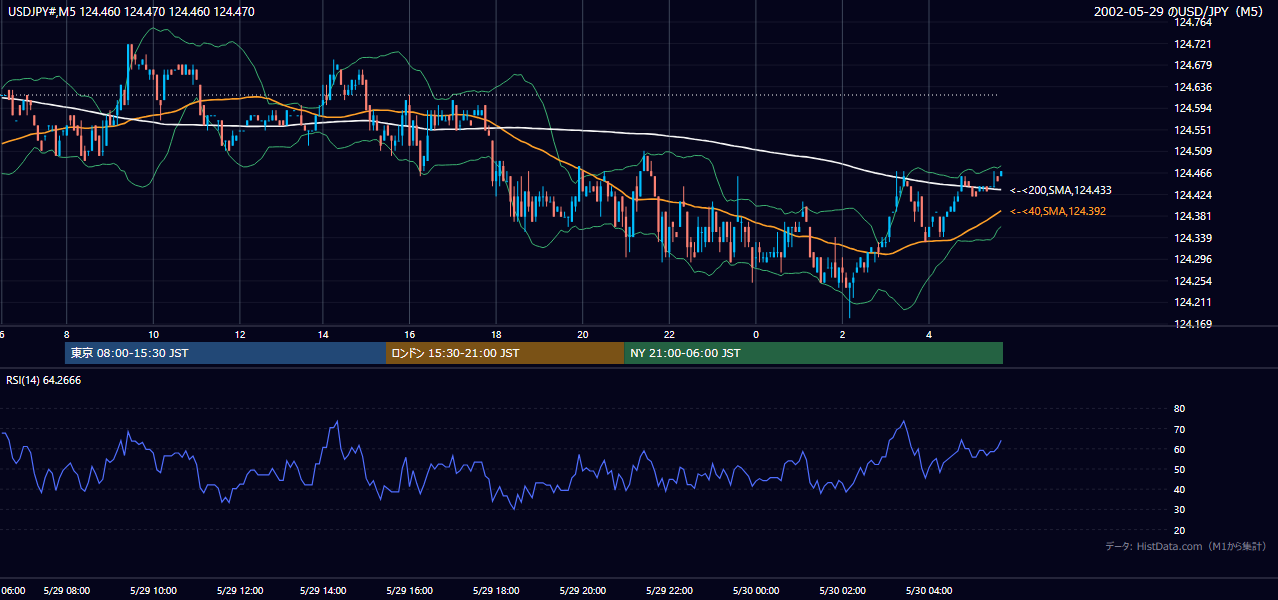Click RSI axis level 20
The width and height of the screenshot is (1278, 600).
pyautogui.click(x=1179, y=530)
